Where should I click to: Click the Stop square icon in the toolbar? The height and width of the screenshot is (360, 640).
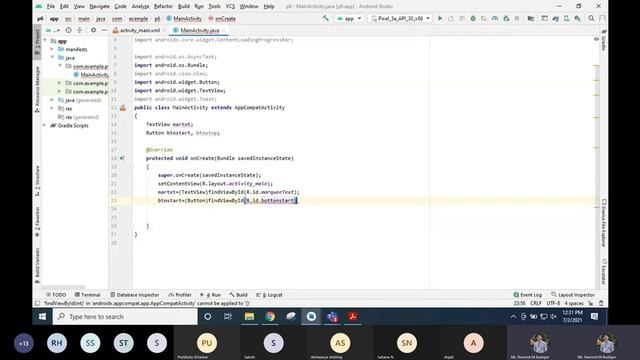click(517, 18)
